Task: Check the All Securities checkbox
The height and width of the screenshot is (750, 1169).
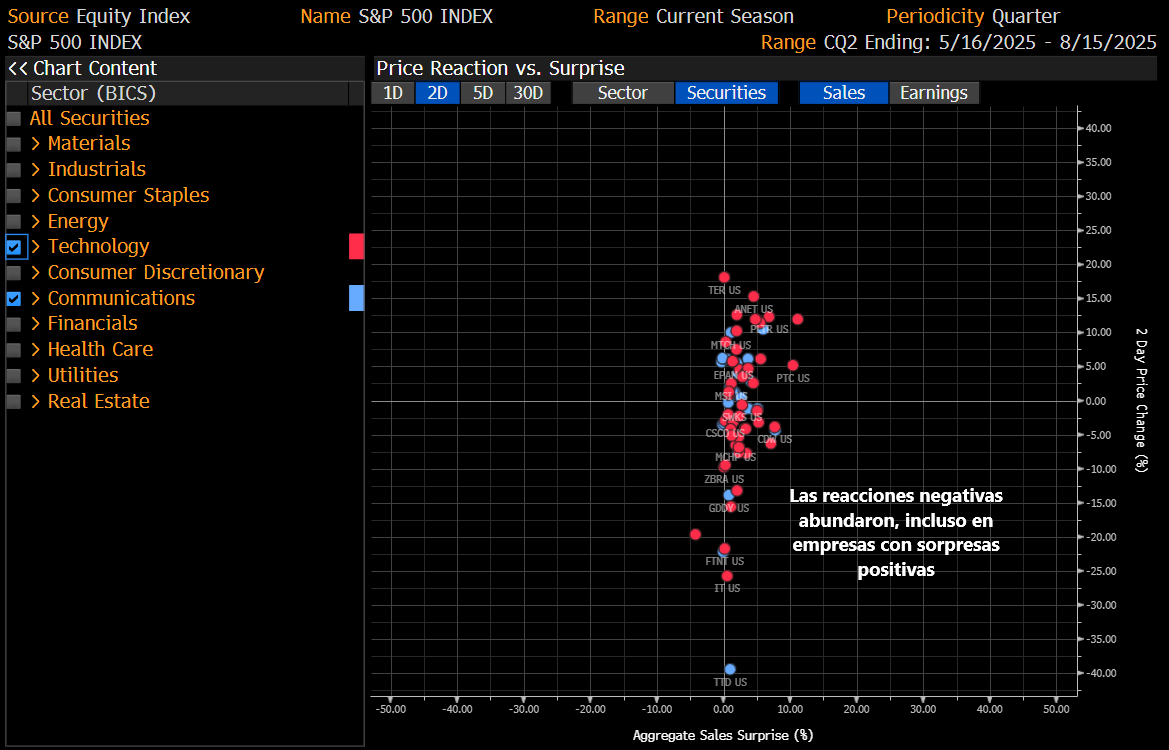Action: pos(13,119)
